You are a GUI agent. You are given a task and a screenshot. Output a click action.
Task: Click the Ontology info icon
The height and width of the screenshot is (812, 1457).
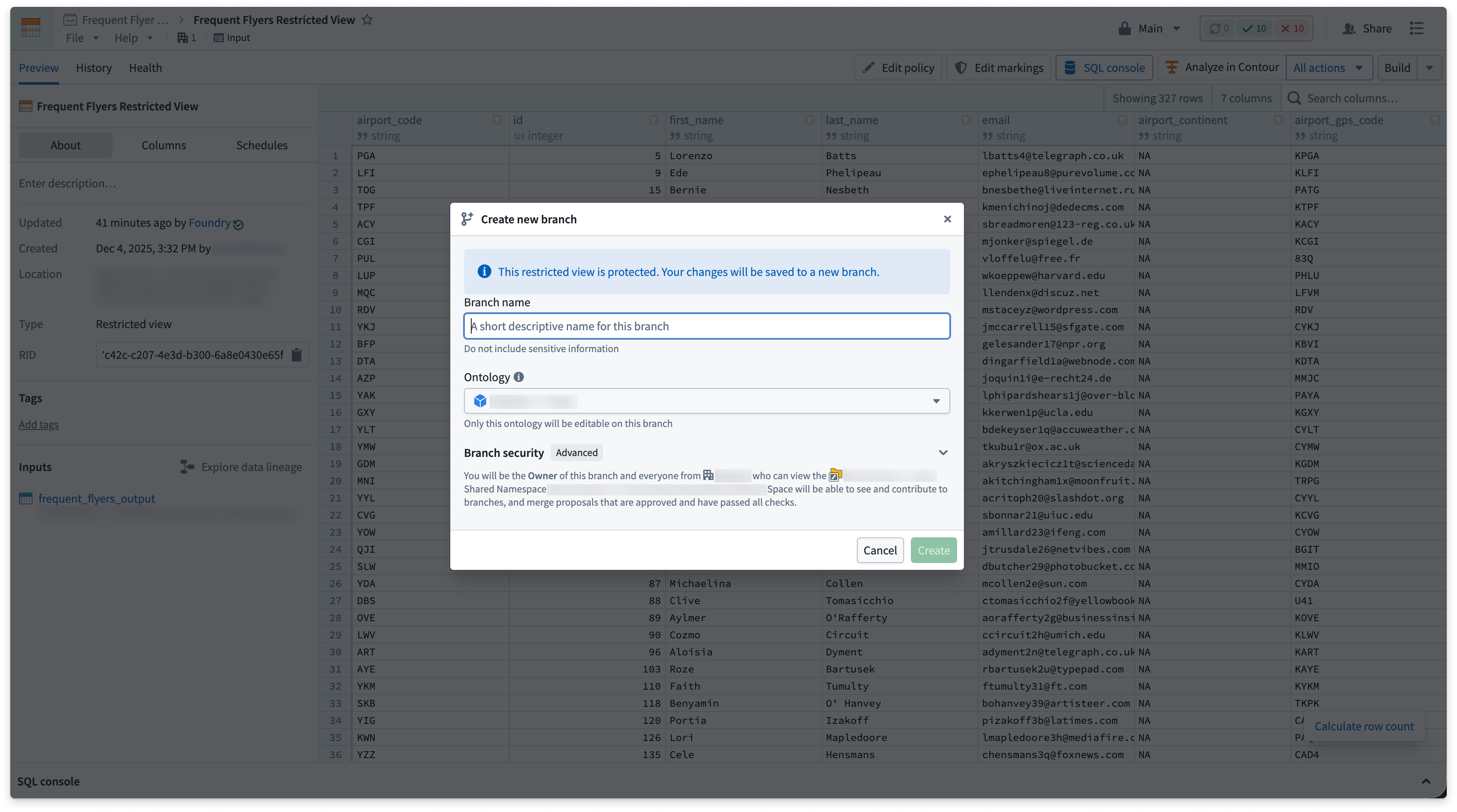tap(519, 376)
